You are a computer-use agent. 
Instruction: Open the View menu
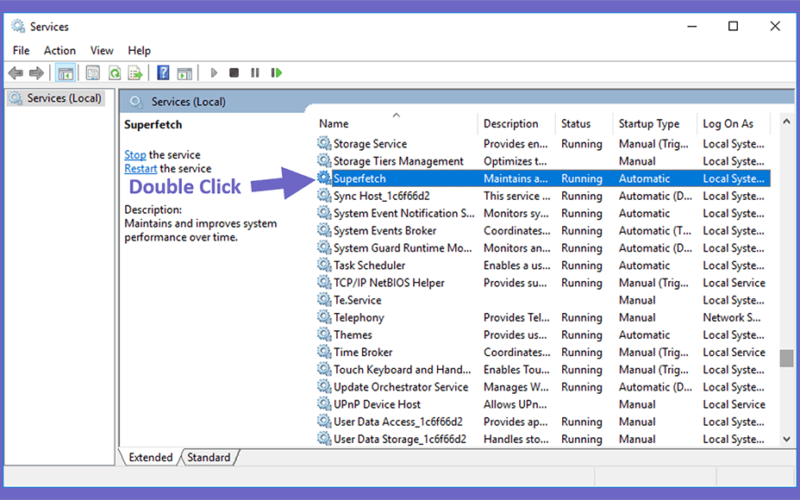coord(102,51)
